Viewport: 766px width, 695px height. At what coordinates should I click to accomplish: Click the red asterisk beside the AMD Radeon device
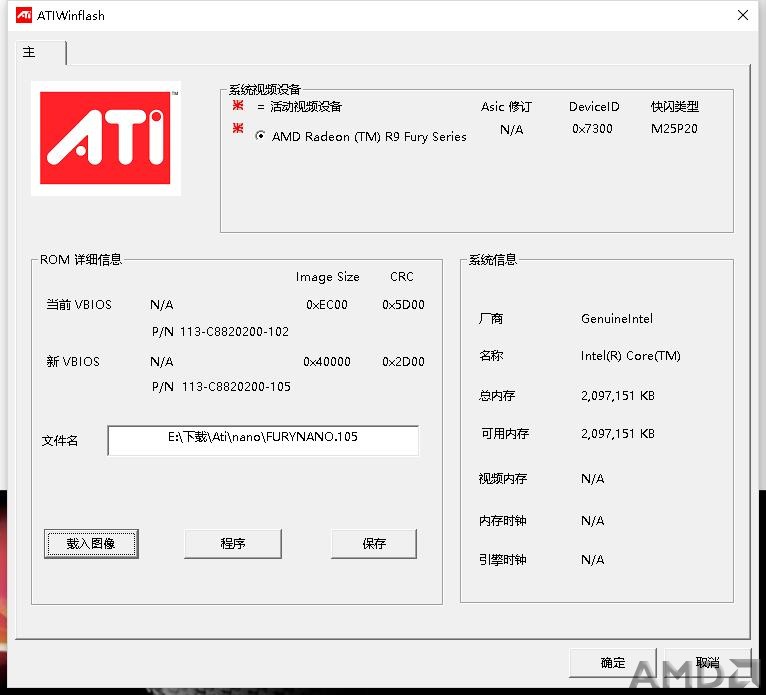pos(238,128)
